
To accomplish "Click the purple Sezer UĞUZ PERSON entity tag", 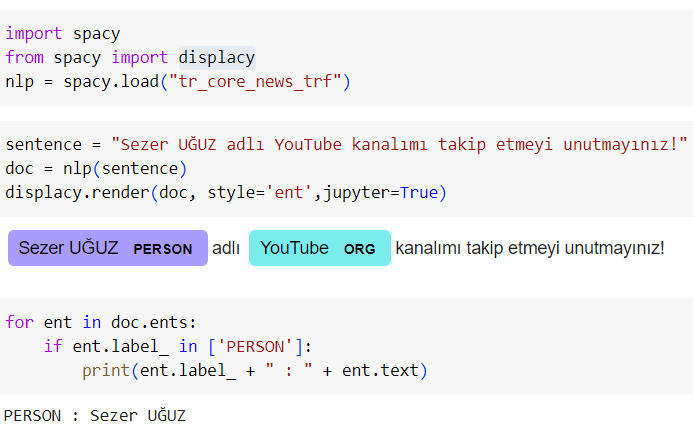I will tap(108, 248).
